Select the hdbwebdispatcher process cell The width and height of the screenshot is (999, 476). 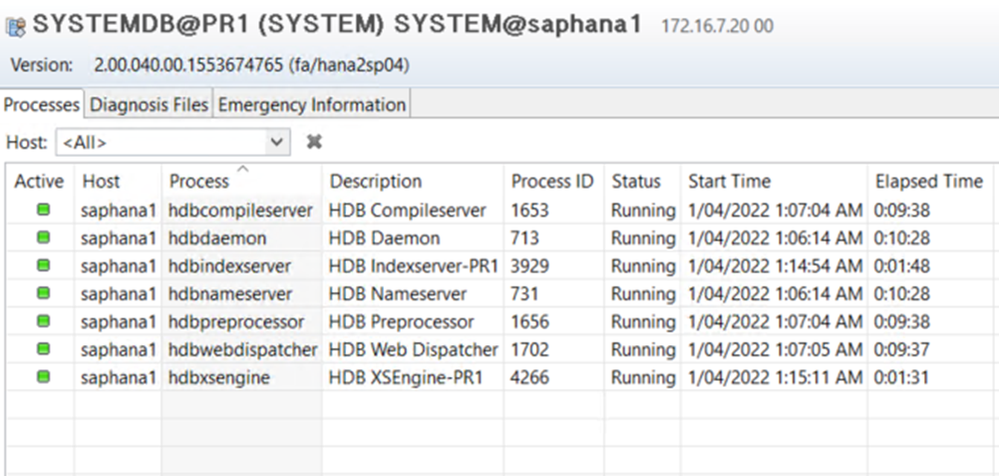[243, 350]
